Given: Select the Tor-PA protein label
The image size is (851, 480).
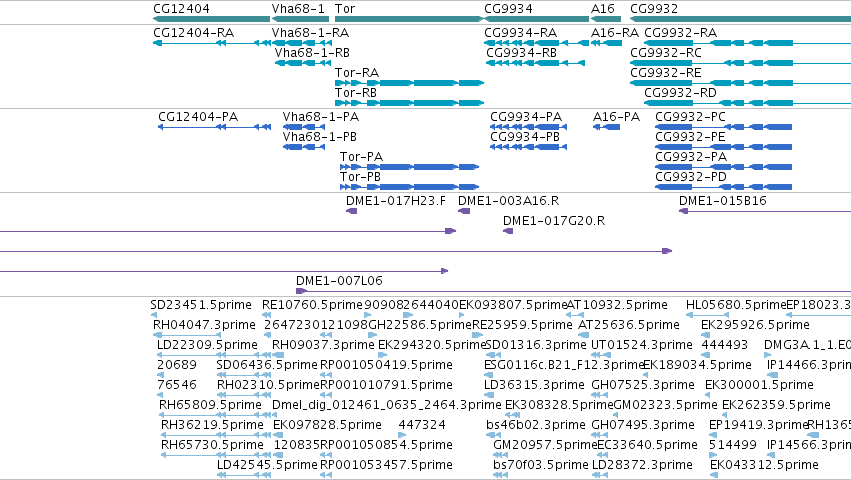Looking at the screenshot, I should tap(361, 157).
